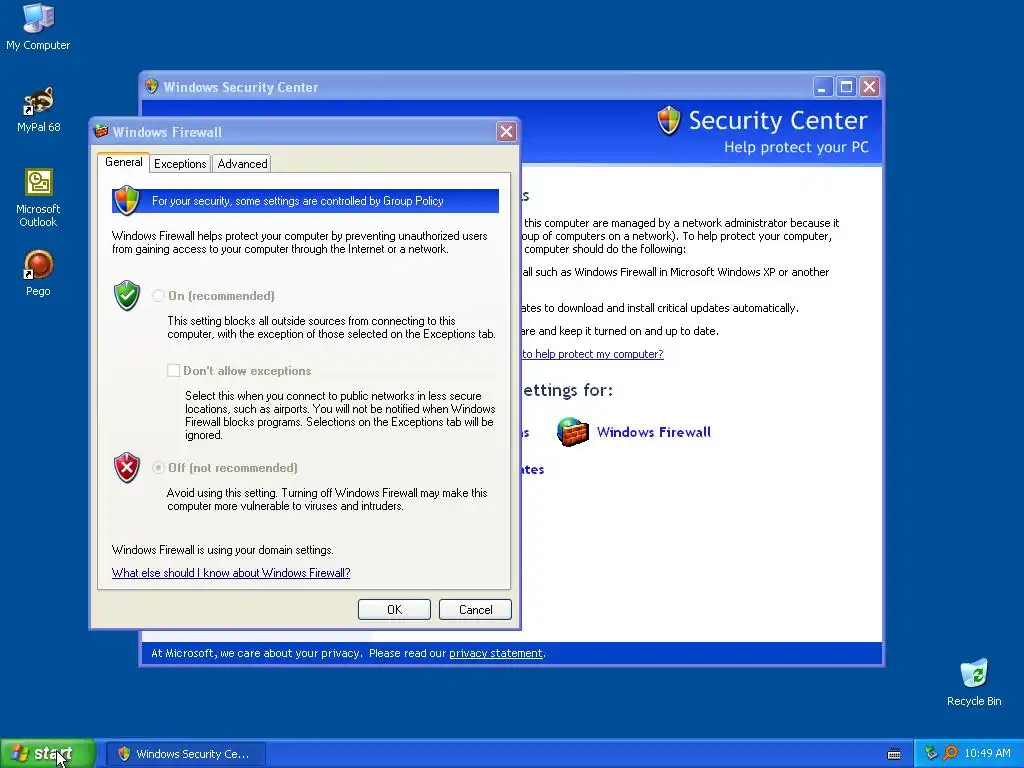Select the On (recommended) radio button
Viewport: 1024px width, 768px height.
158,296
